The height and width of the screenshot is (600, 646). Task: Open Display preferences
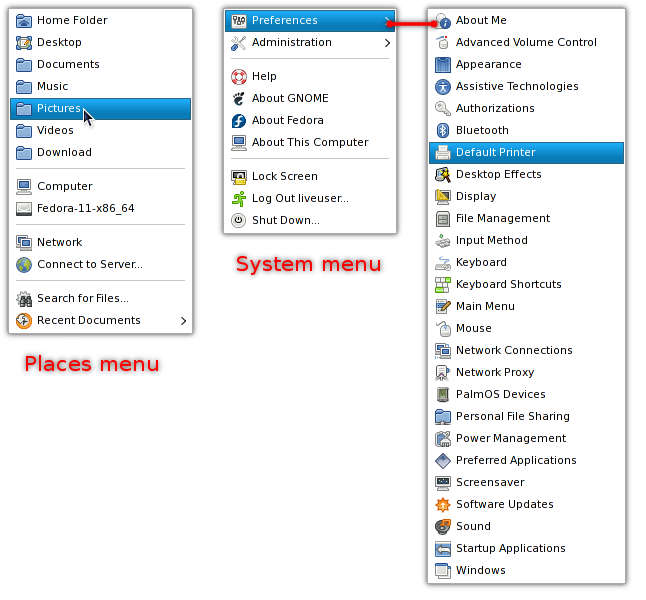(x=527, y=197)
